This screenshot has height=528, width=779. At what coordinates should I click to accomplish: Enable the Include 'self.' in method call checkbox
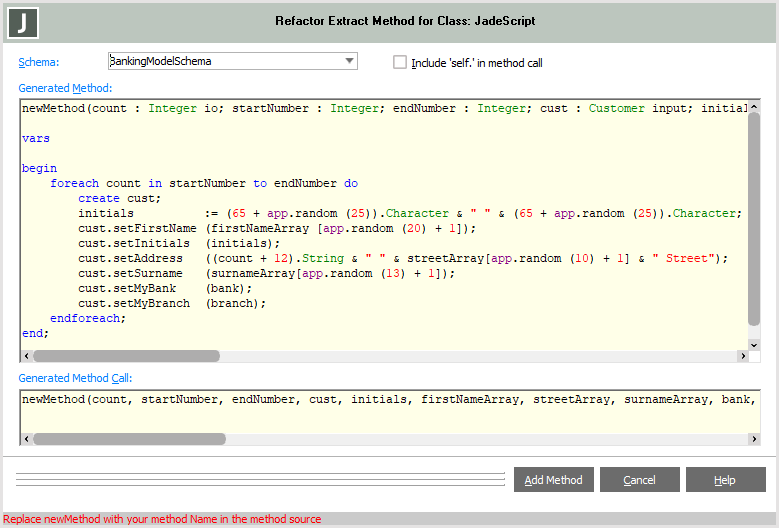click(x=401, y=62)
